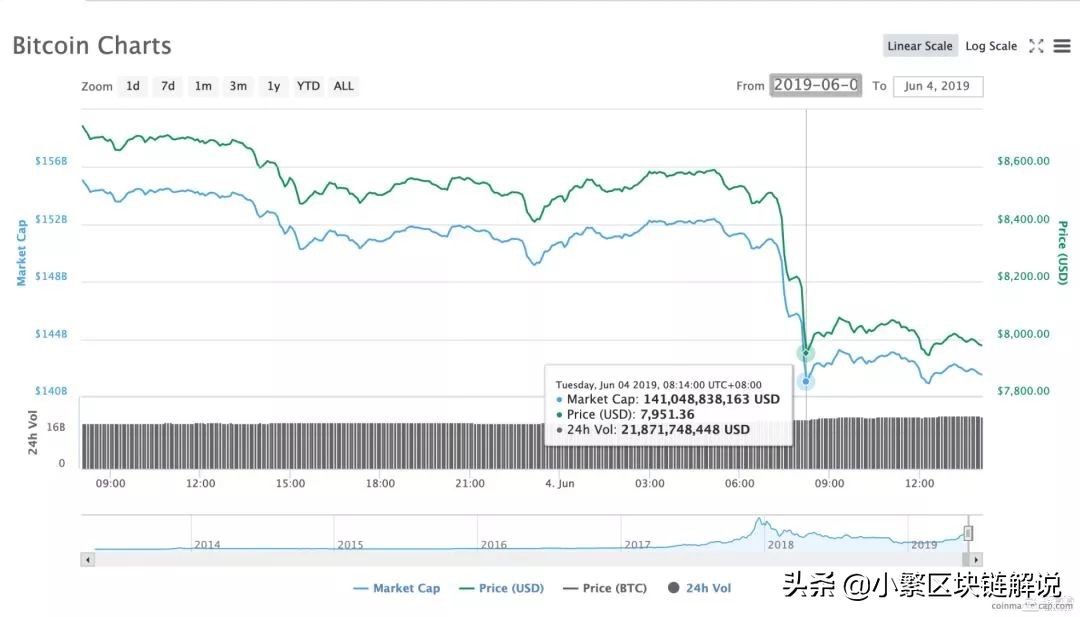Toggle the YTD zoom range

tap(308, 86)
